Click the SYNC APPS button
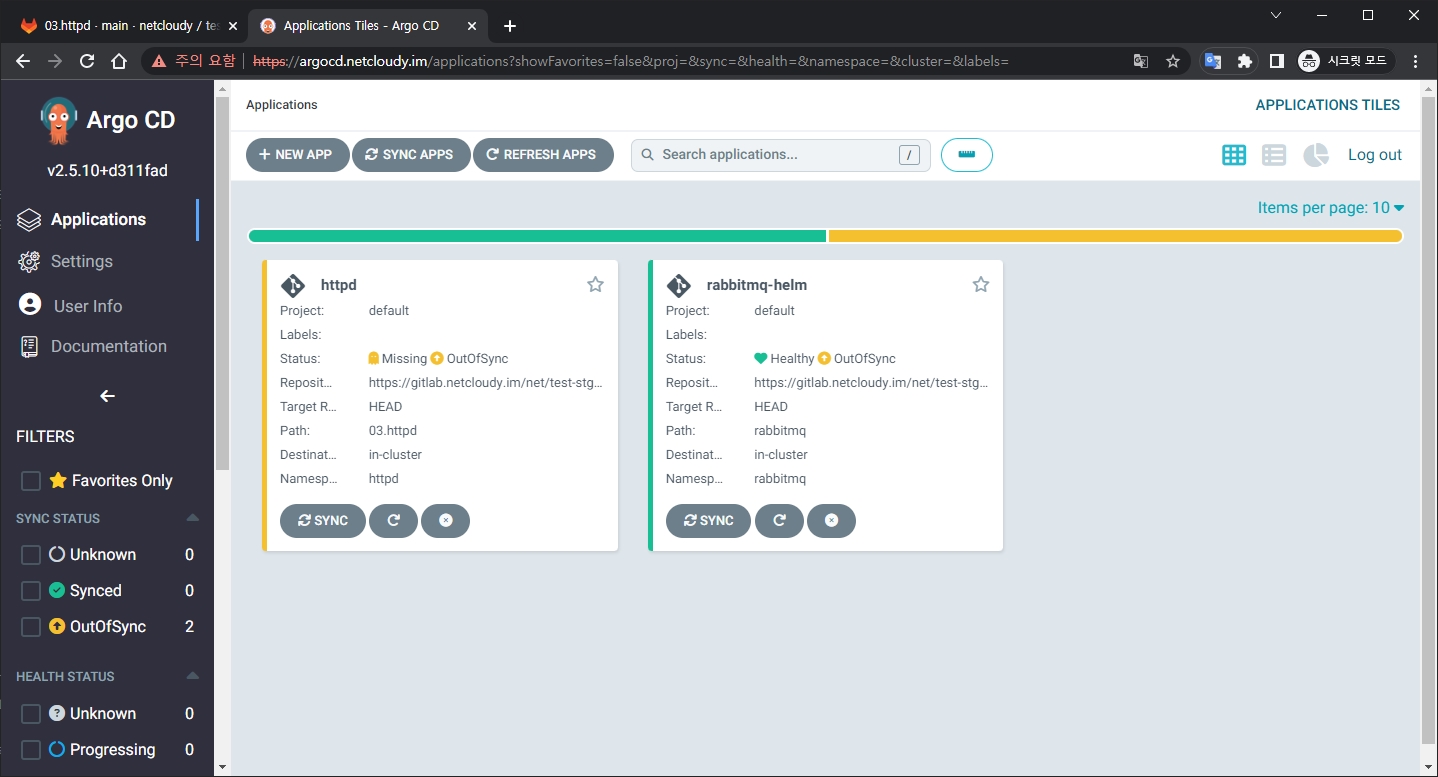Screen dimensions: 1438x777 410,155
